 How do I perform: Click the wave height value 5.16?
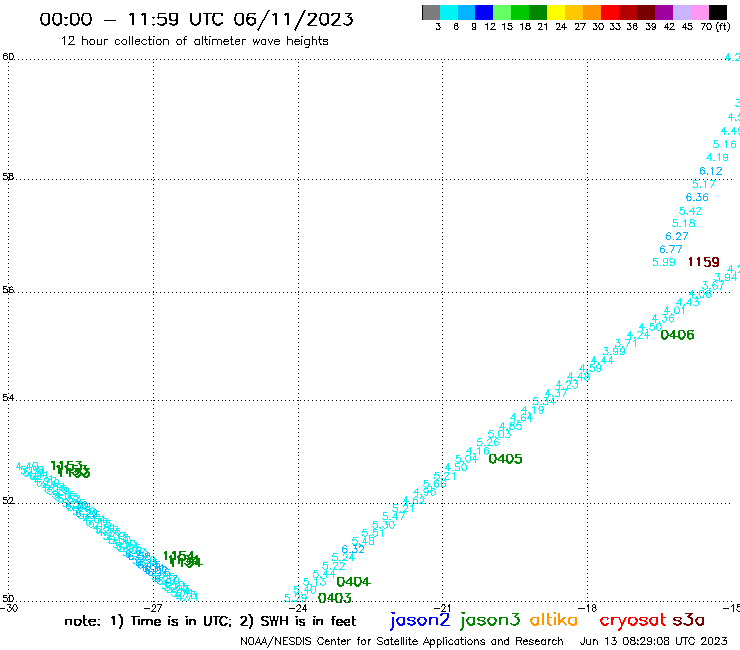(x=724, y=144)
